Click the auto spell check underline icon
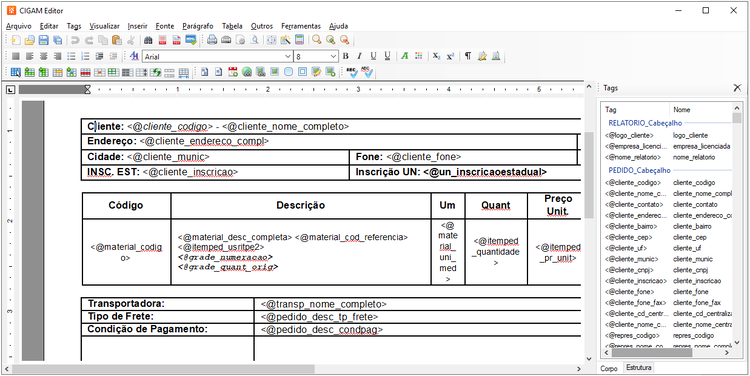Viewport: 750px width, 376px height. pyautogui.click(x=367, y=72)
